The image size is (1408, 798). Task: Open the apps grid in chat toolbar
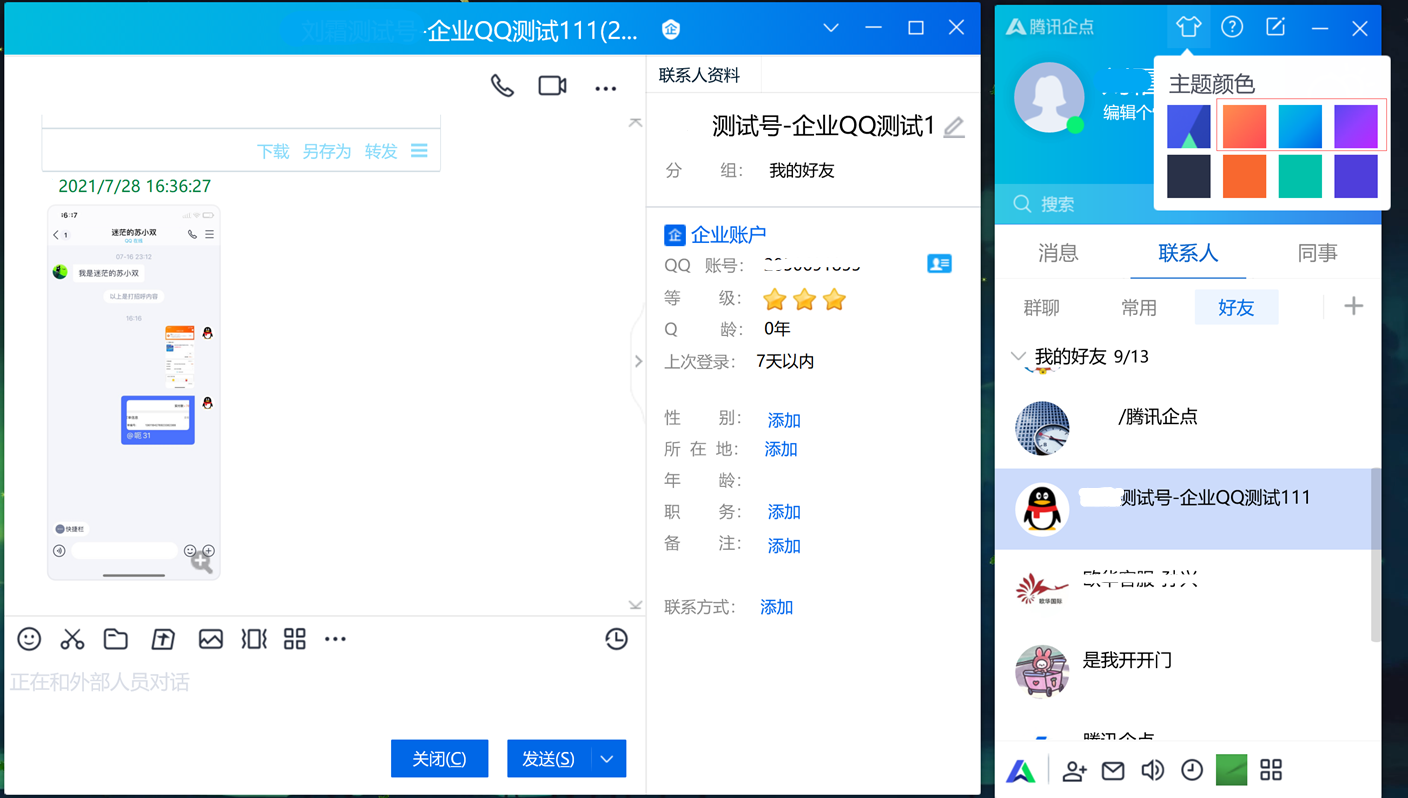295,639
